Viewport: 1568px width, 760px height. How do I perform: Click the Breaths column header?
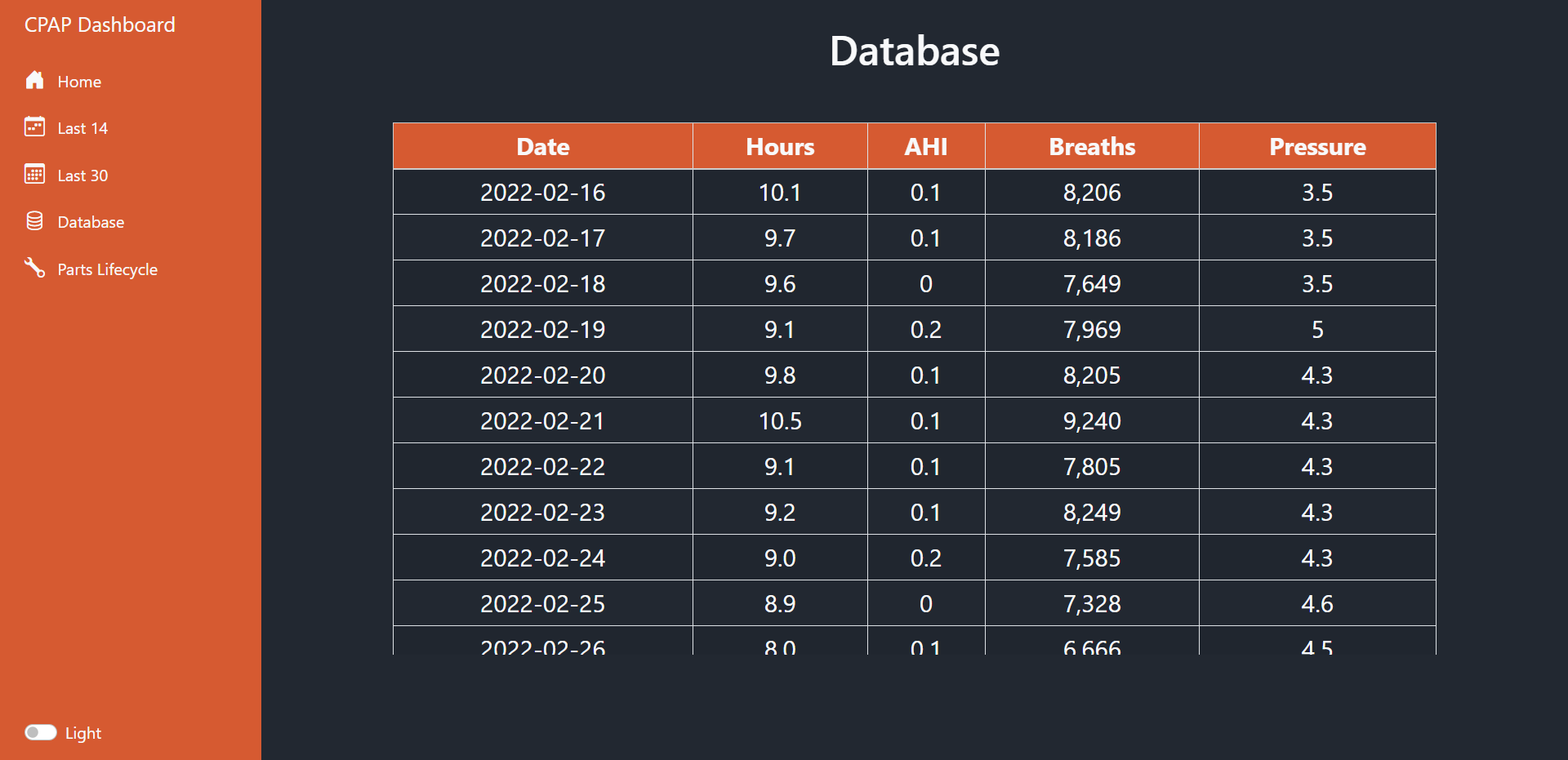pos(1091,146)
